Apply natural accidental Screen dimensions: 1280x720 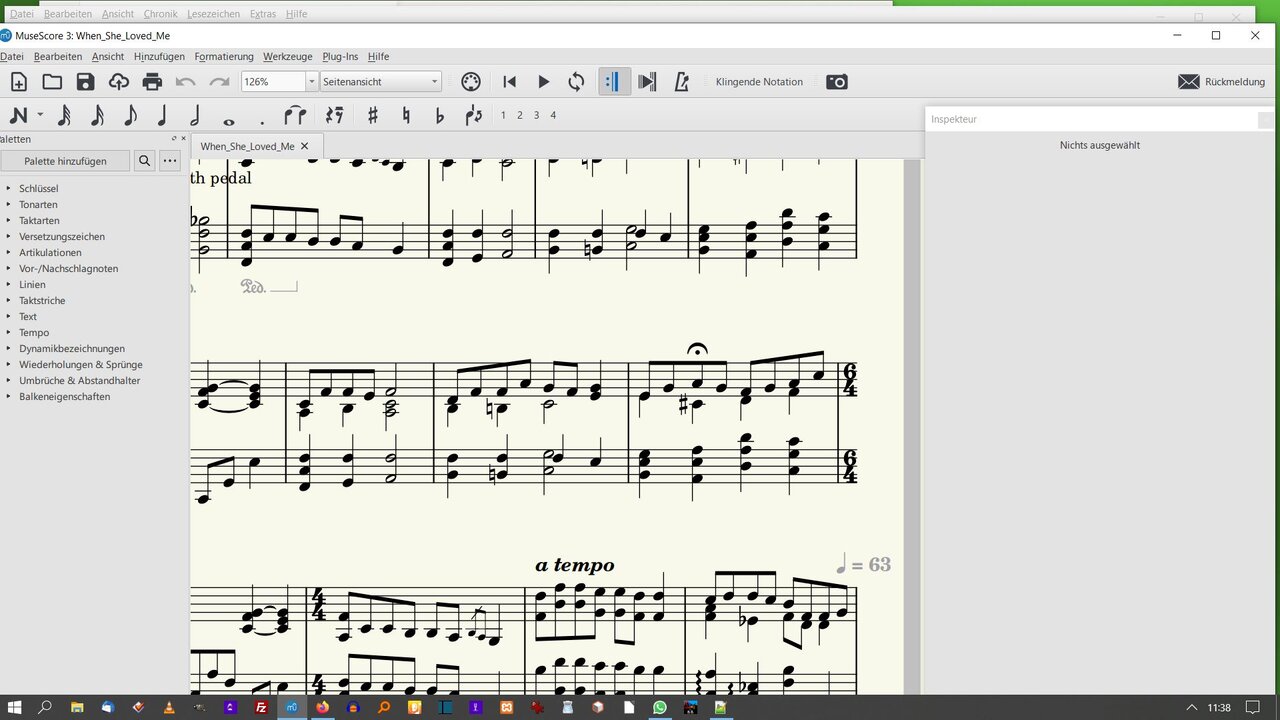406,115
